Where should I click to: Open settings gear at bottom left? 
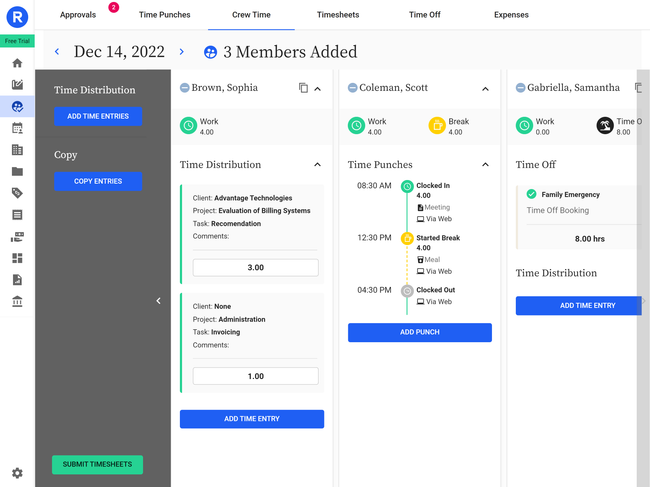pos(17,473)
